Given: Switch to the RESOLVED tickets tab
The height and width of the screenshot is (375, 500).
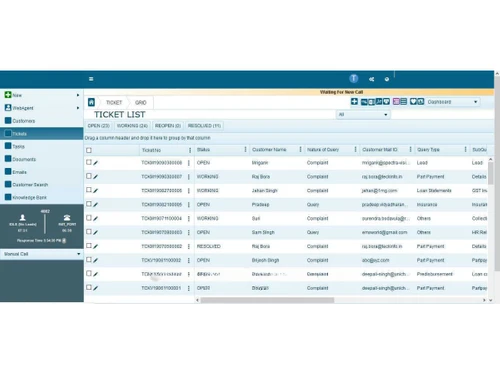Looking at the screenshot, I should pyautogui.click(x=204, y=126).
